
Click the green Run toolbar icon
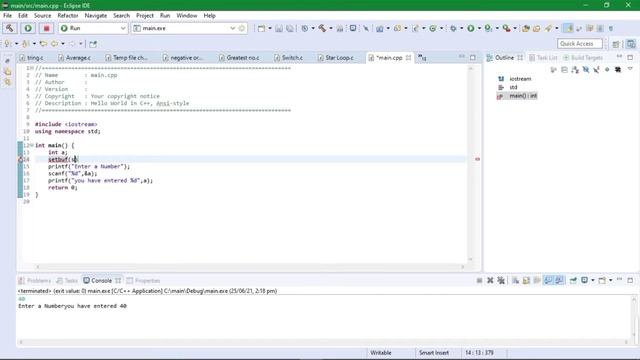pos(471,28)
